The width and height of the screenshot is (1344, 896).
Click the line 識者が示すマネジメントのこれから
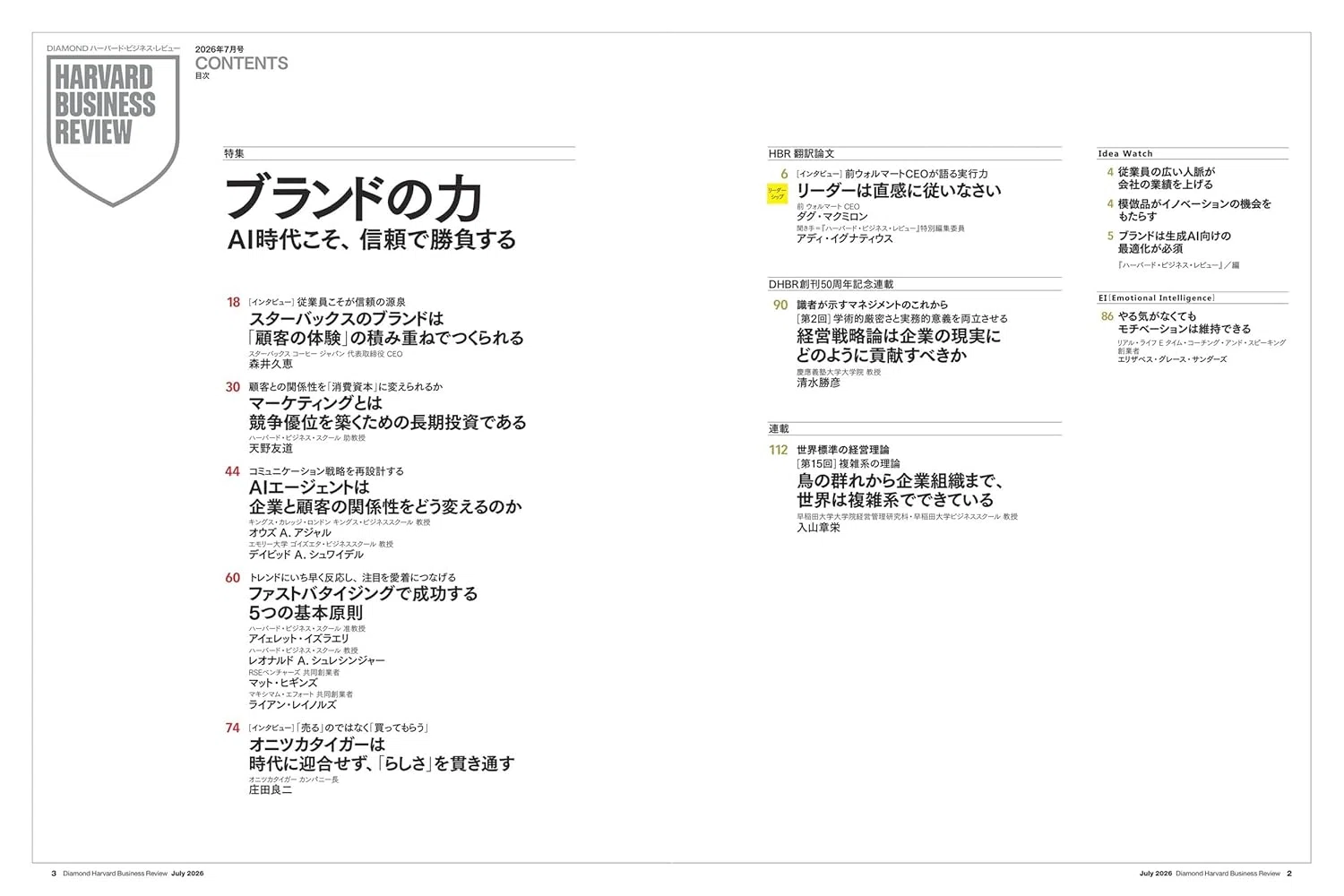point(872,306)
